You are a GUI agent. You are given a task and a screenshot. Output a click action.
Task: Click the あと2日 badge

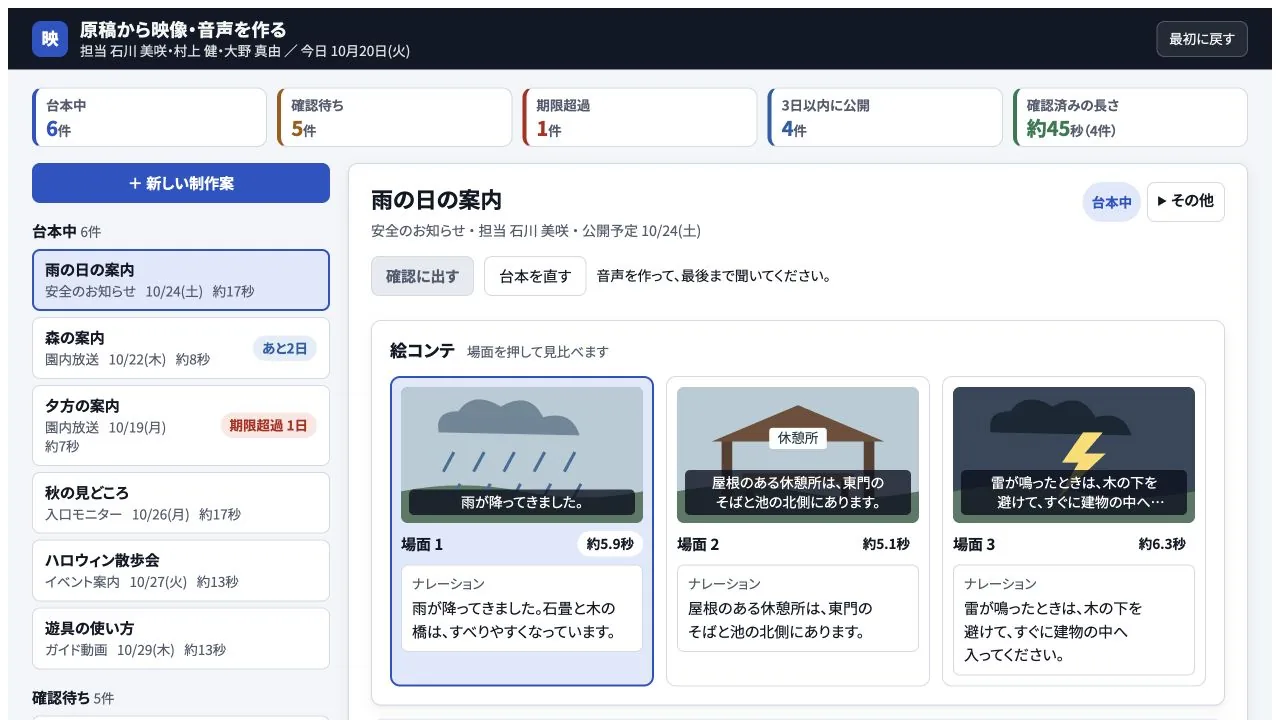tap(285, 348)
